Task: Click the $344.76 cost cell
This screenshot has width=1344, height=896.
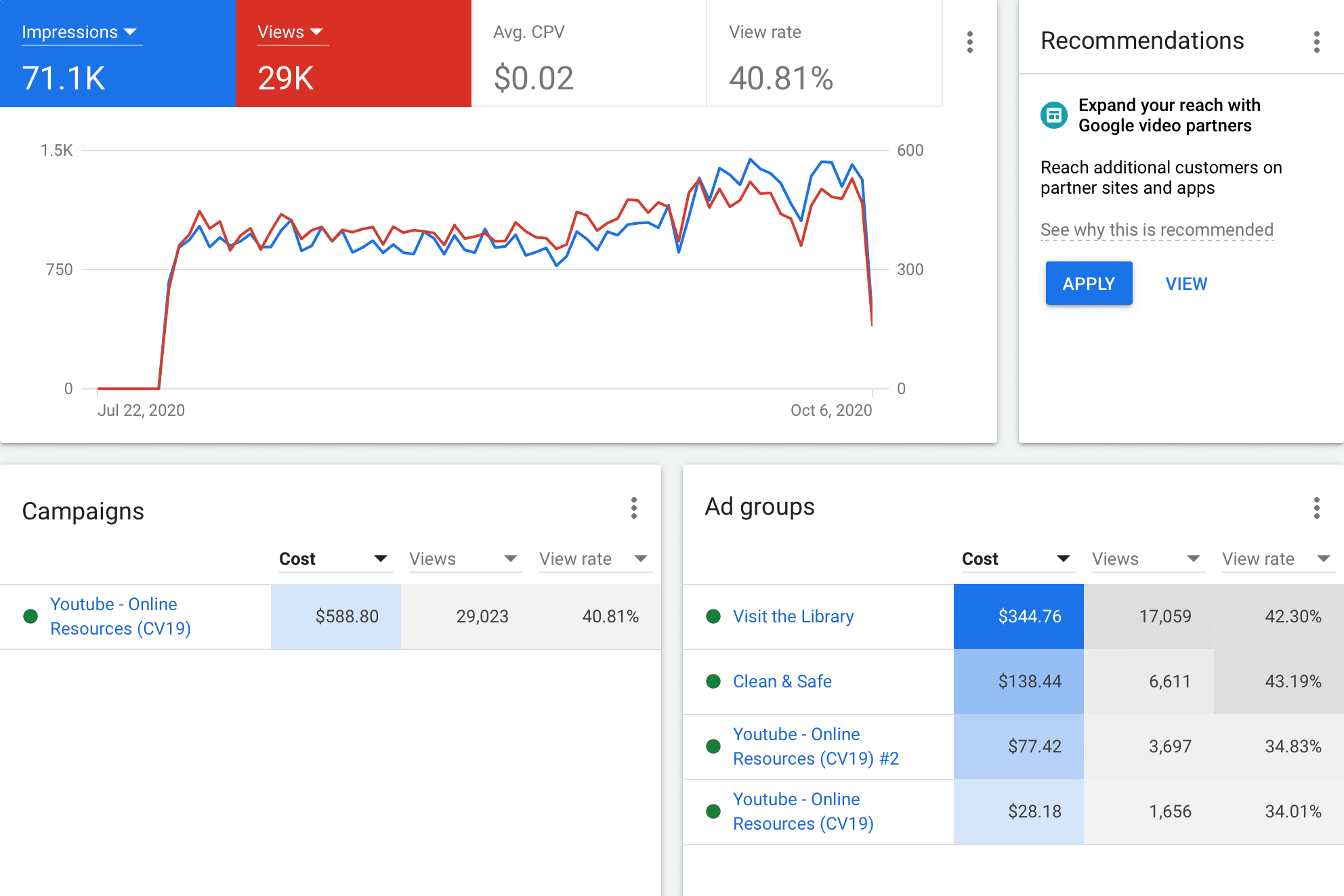Action: (1019, 616)
